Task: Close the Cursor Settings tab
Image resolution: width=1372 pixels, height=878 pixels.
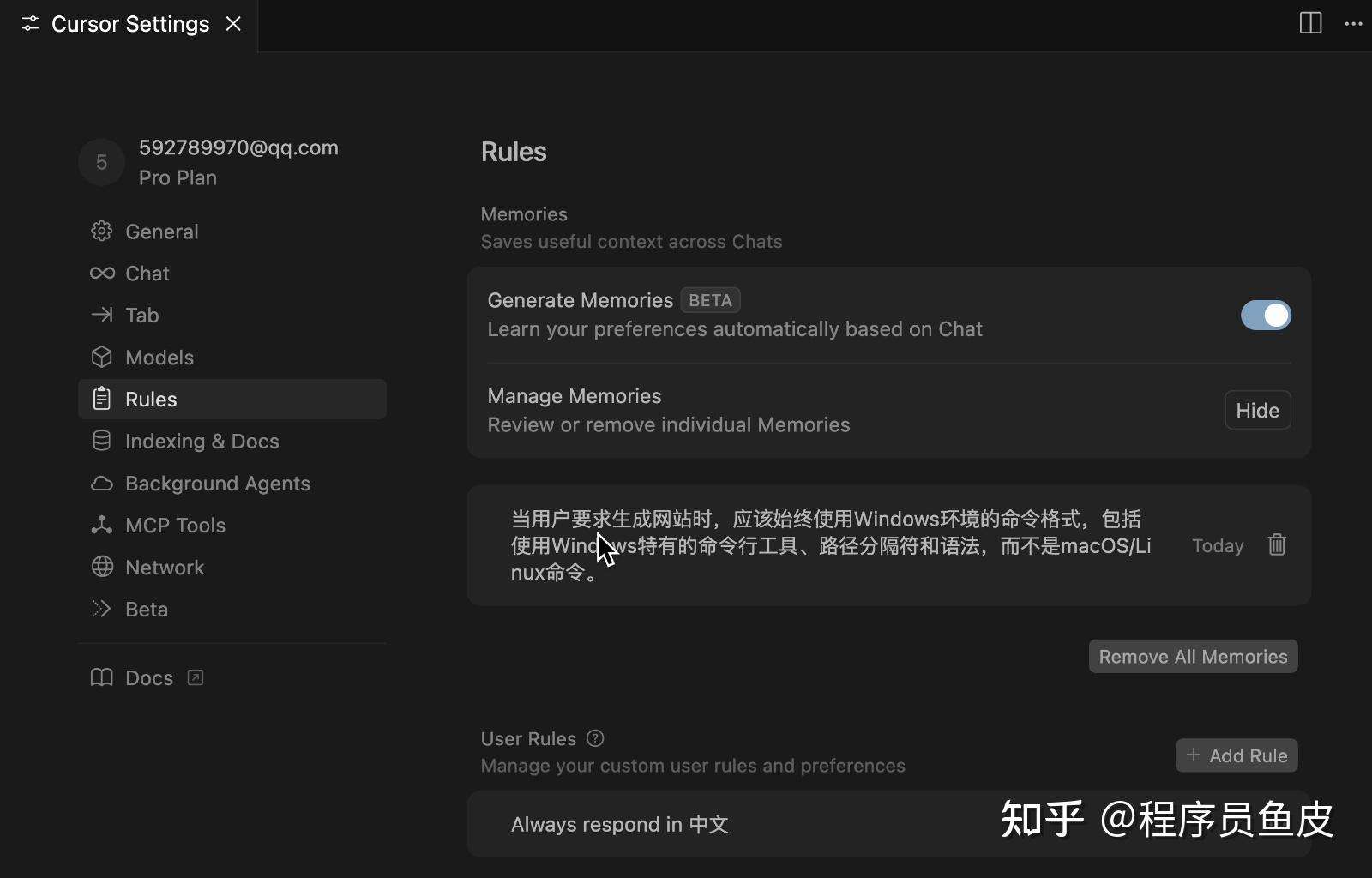Action: (233, 24)
